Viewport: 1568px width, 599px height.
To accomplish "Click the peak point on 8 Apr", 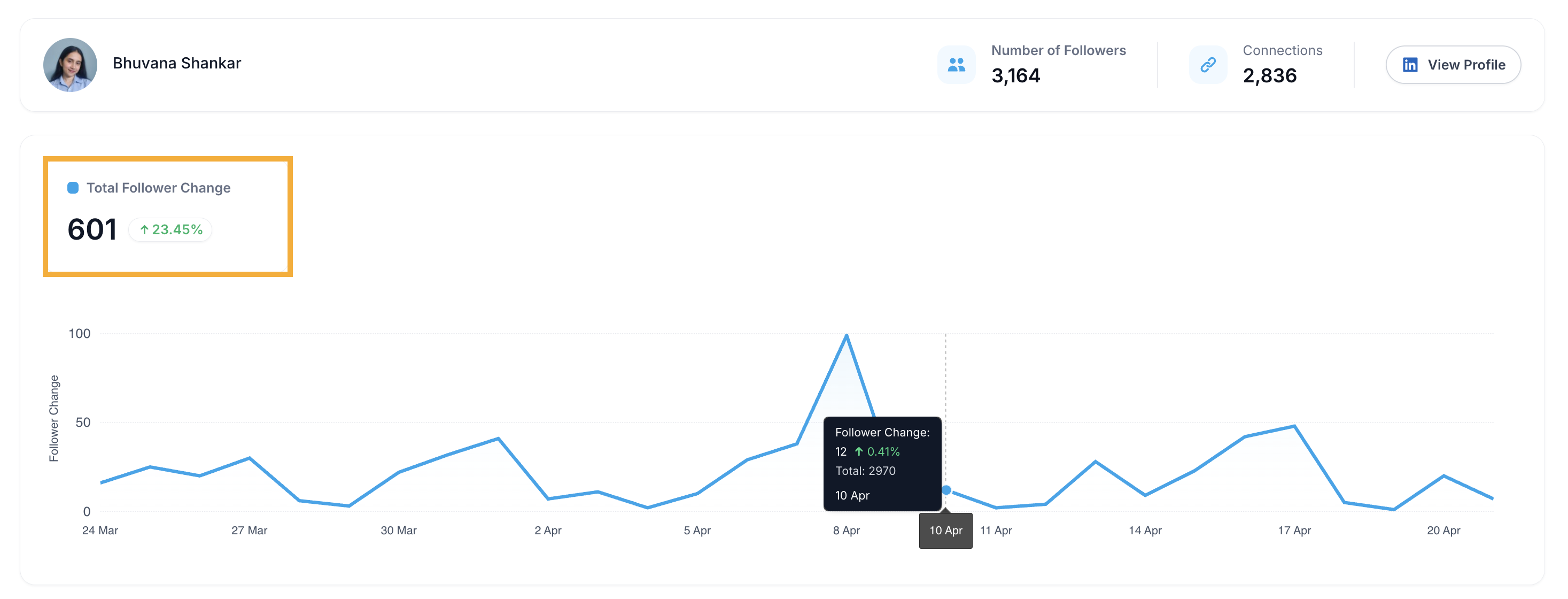I will (x=846, y=335).
